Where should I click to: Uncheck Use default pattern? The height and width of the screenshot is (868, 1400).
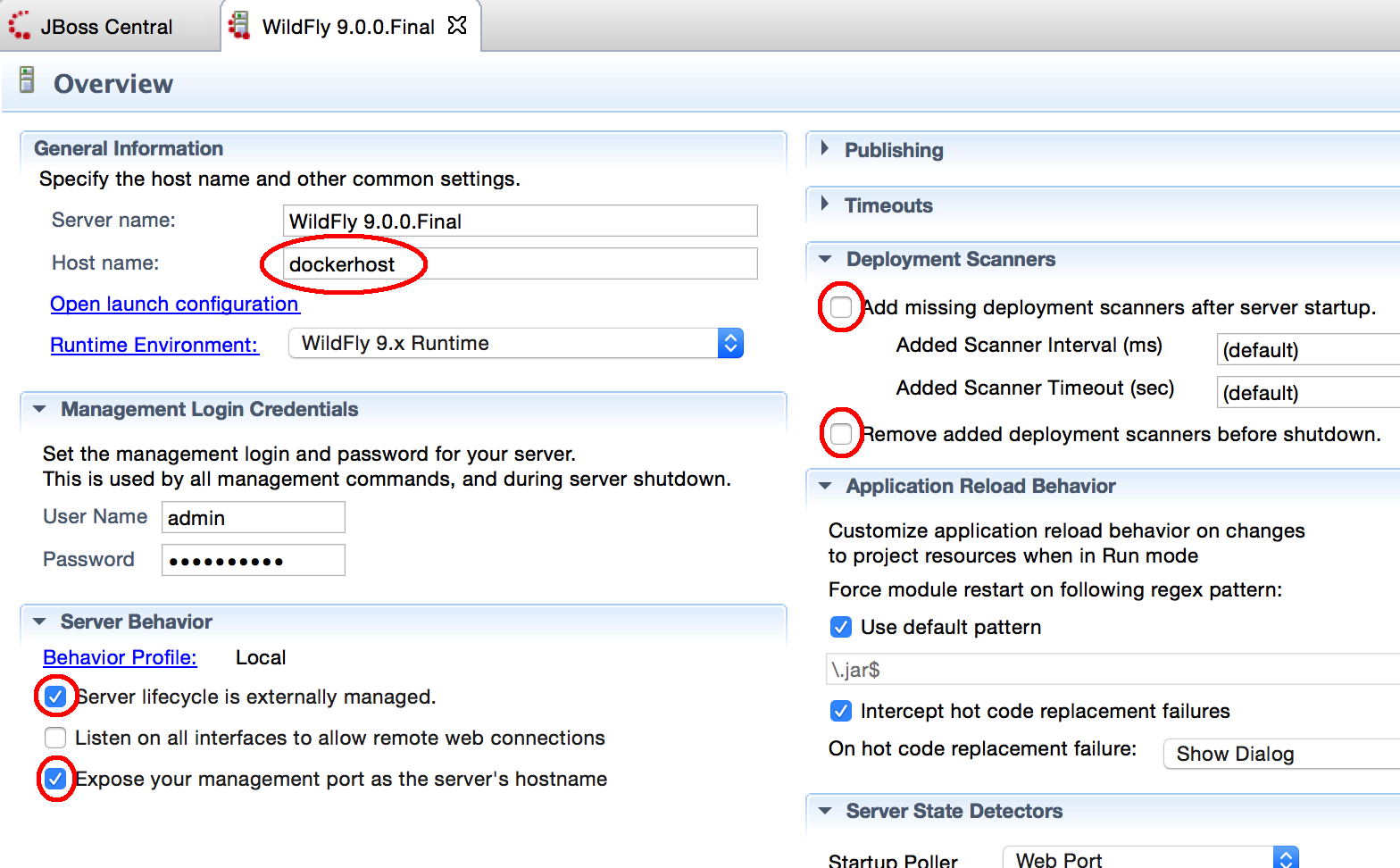841,627
